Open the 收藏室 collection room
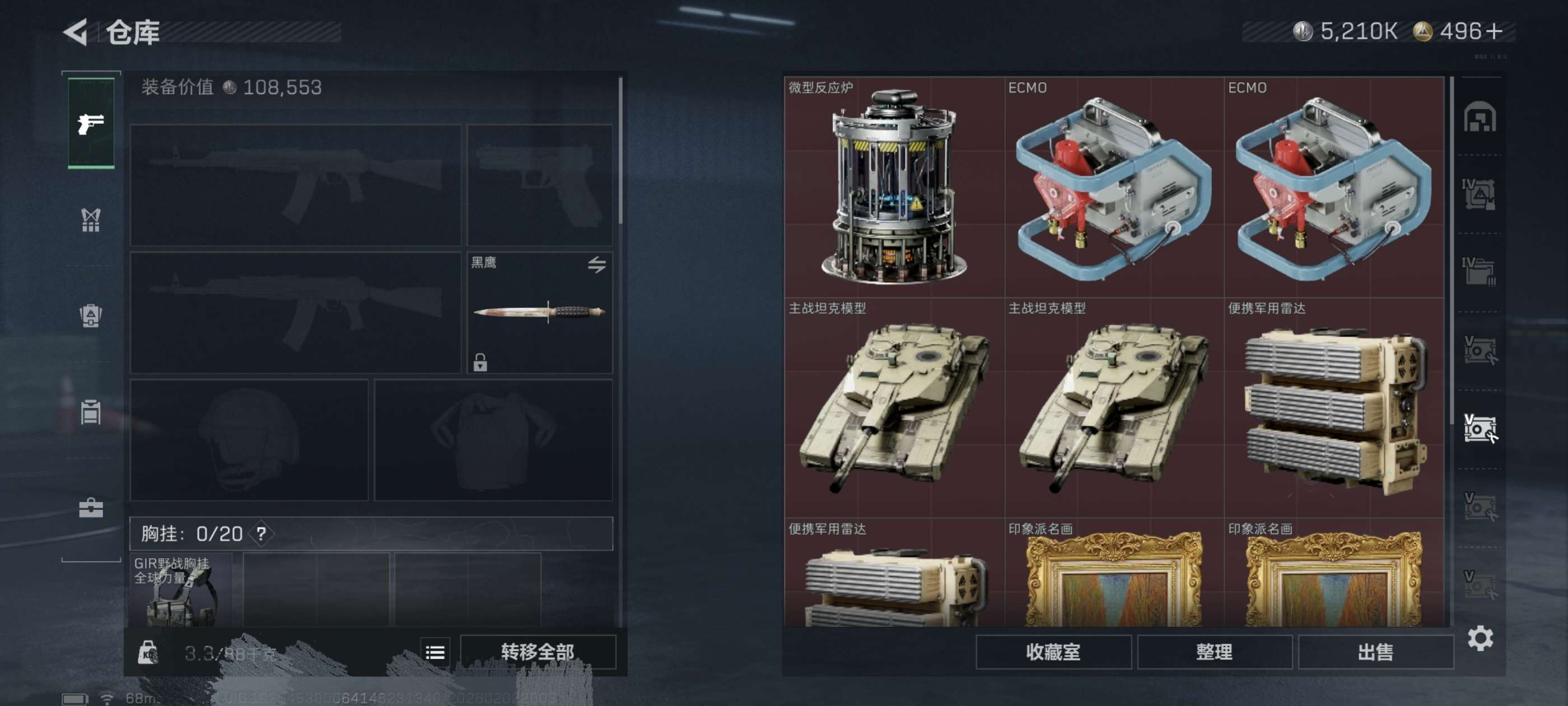The image size is (1568, 706). 1053,652
